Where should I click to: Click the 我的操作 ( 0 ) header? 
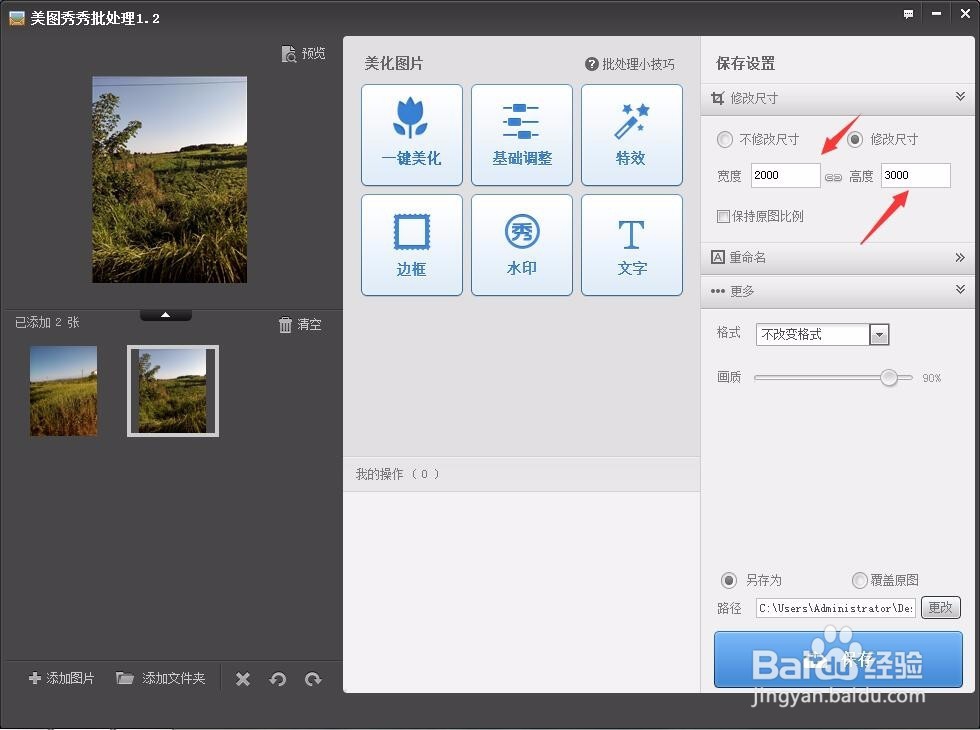[x=521, y=474]
